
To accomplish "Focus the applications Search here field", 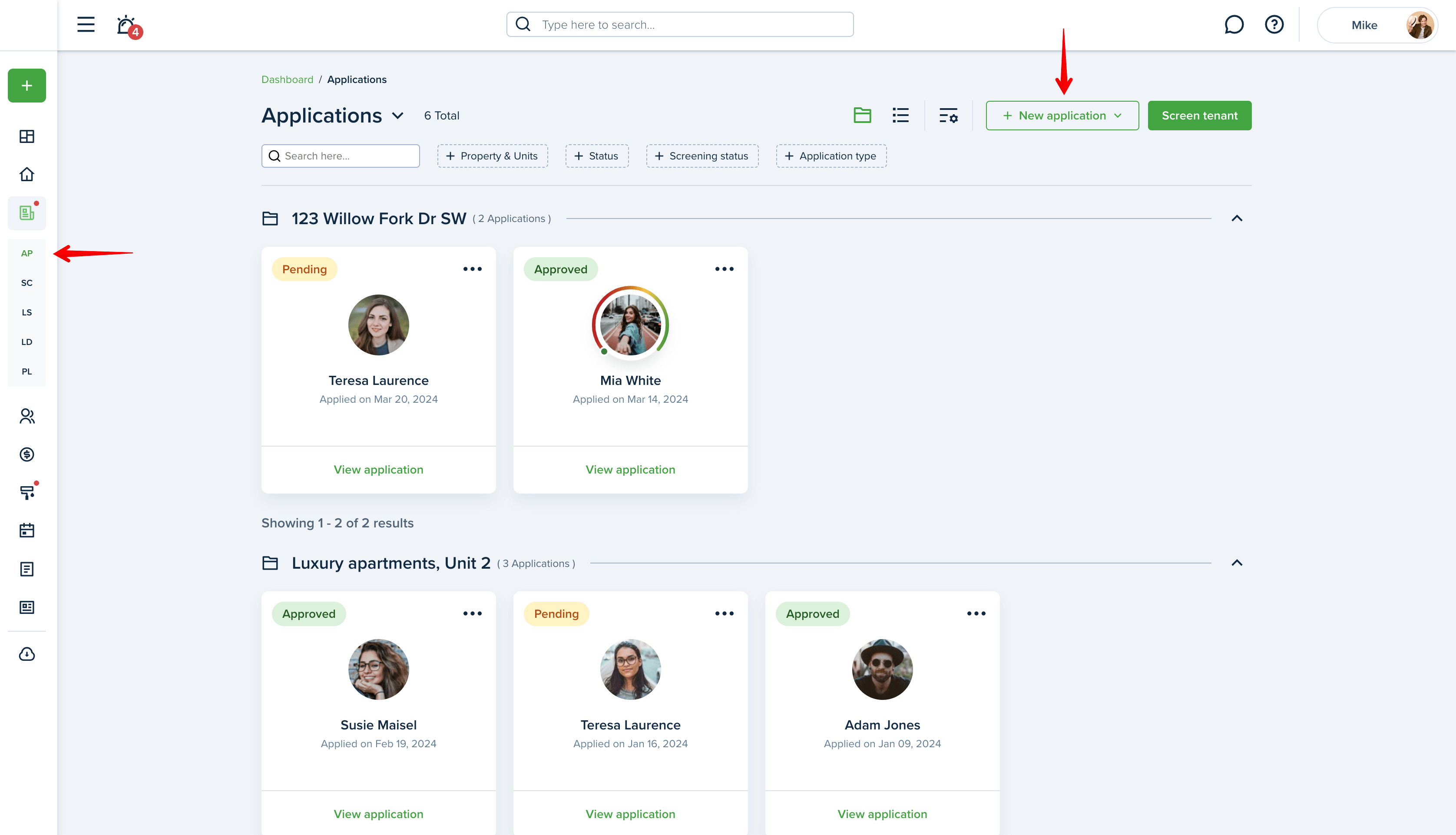I will (341, 156).
